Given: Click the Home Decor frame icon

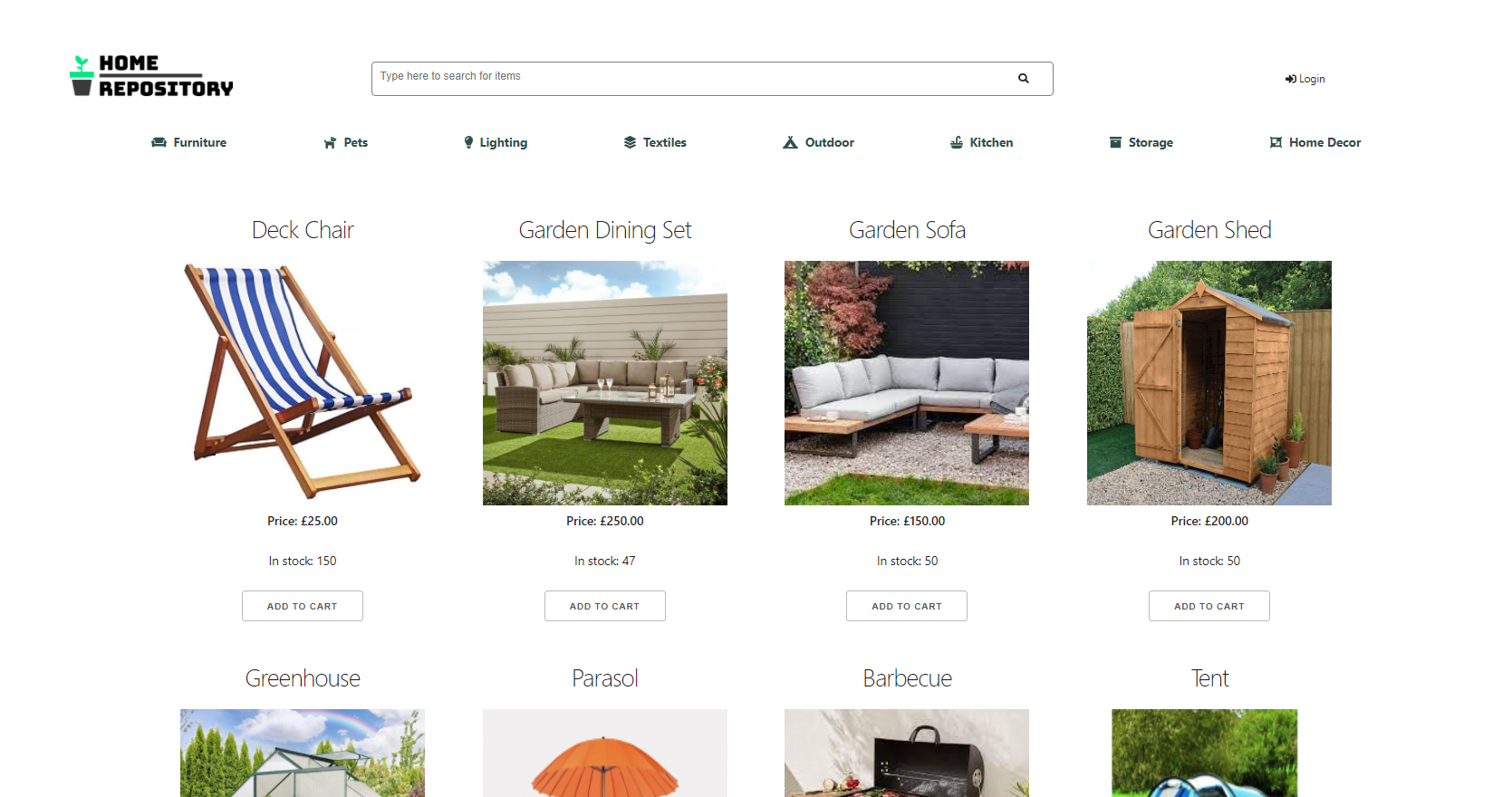Looking at the screenshot, I should pos(1276,142).
